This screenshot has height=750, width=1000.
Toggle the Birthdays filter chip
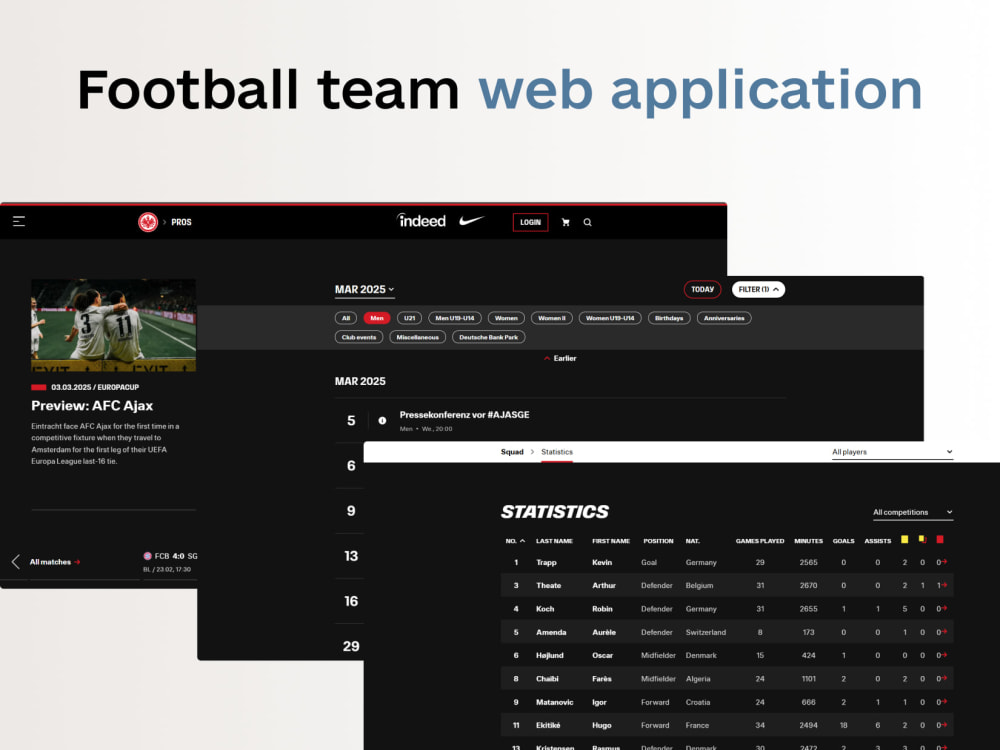pos(669,318)
